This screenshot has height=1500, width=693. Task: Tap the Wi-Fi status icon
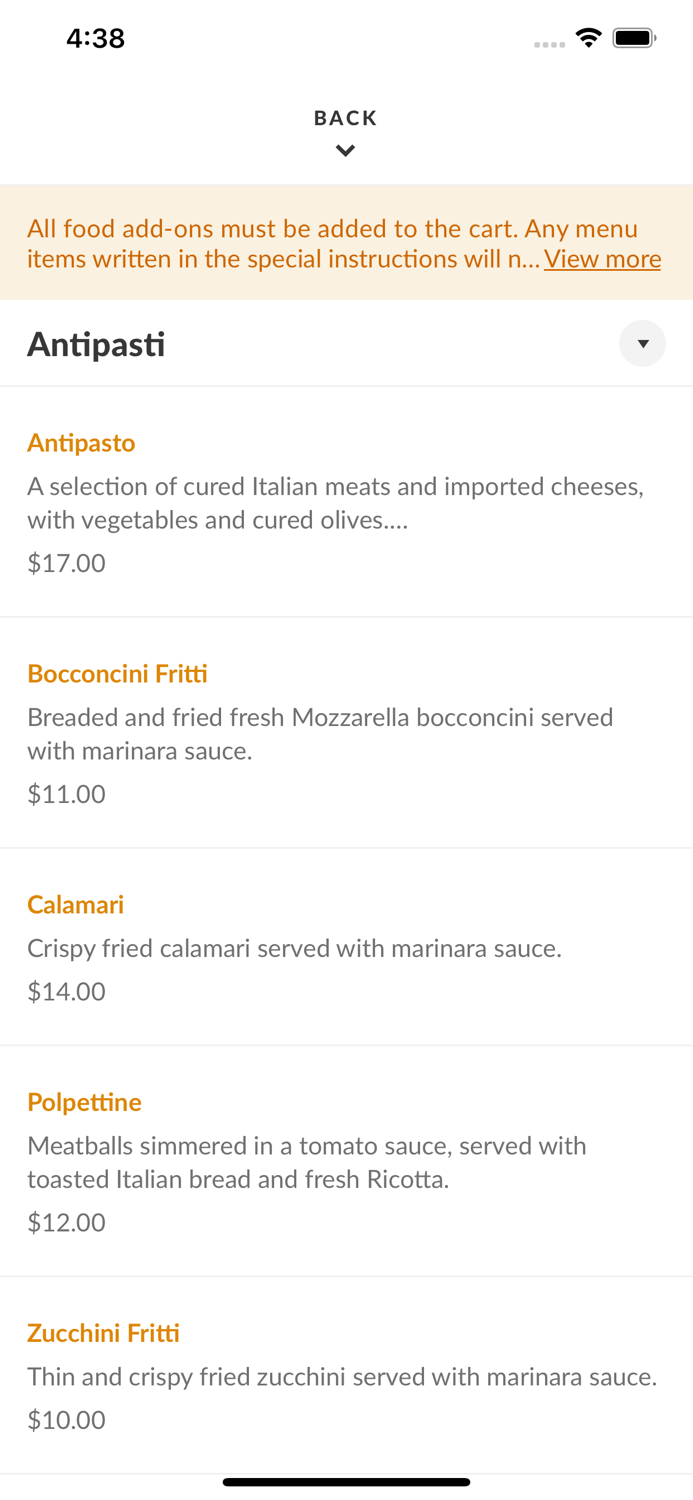(x=588, y=36)
